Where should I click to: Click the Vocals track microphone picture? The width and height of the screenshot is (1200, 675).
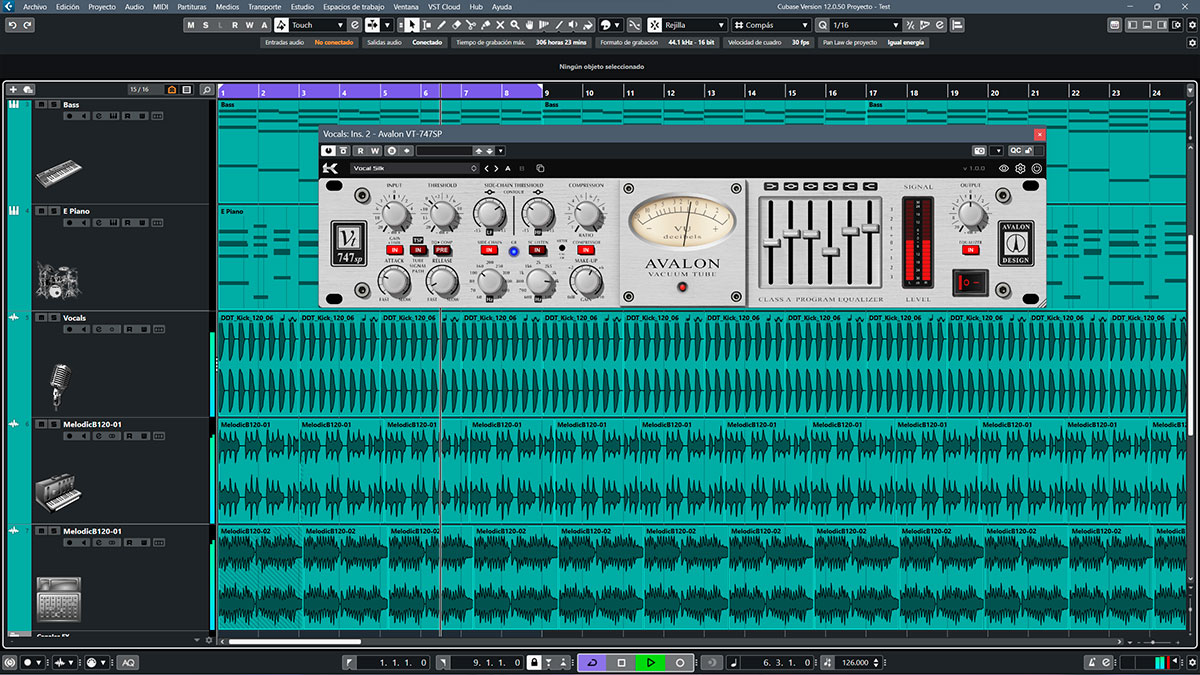pyautogui.click(x=59, y=387)
